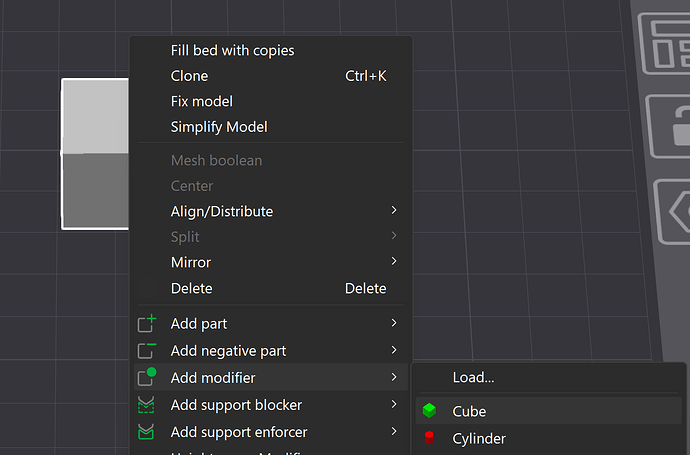The width and height of the screenshot is (690, 455).
Task: Click the angled bracket icon on plate
Action: click(674, 211)
